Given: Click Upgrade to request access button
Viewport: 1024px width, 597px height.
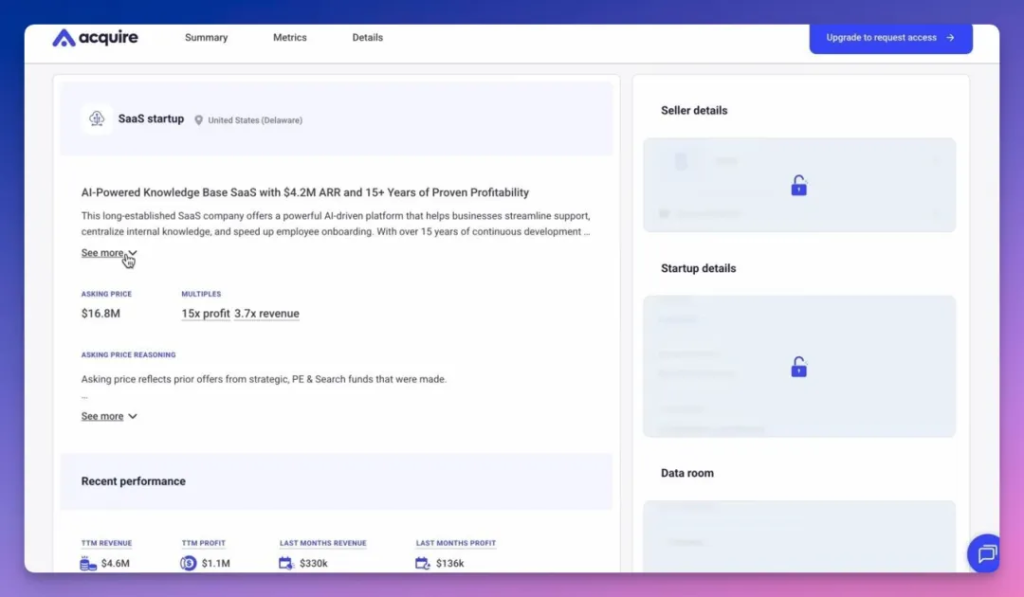Looking at the screenshot, I should pos(881,38).
